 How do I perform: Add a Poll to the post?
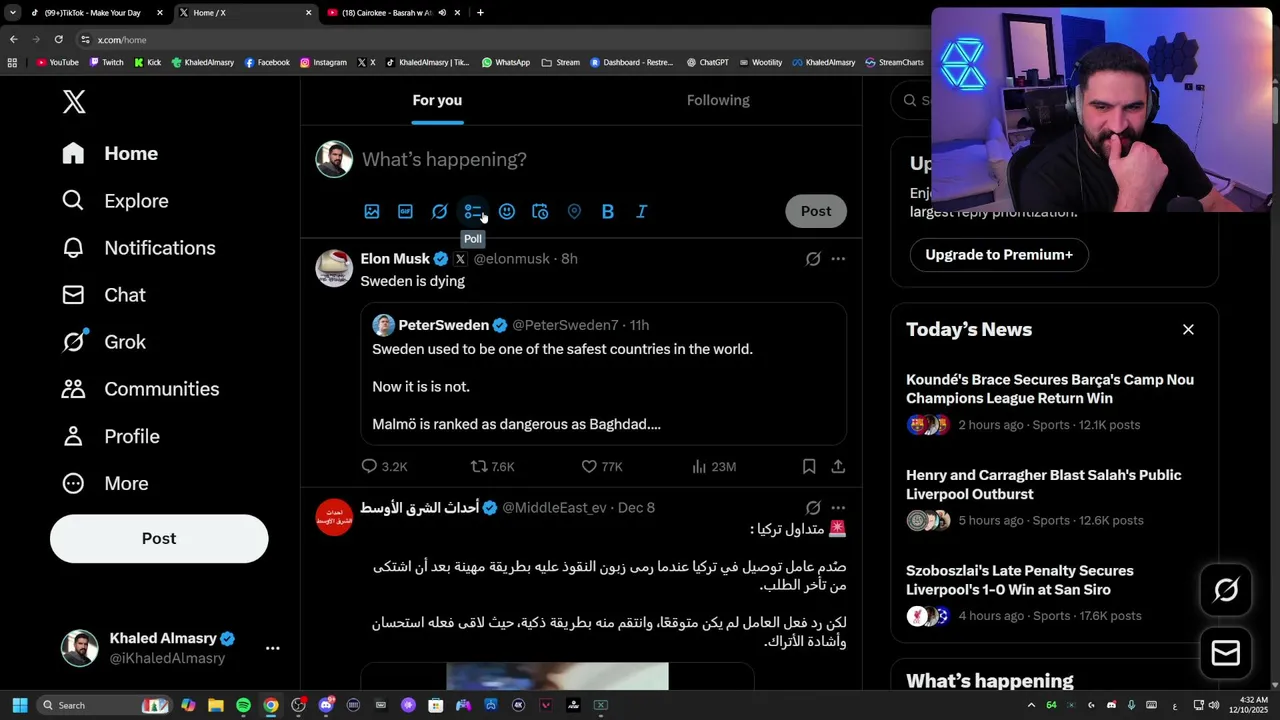(473, 211)
